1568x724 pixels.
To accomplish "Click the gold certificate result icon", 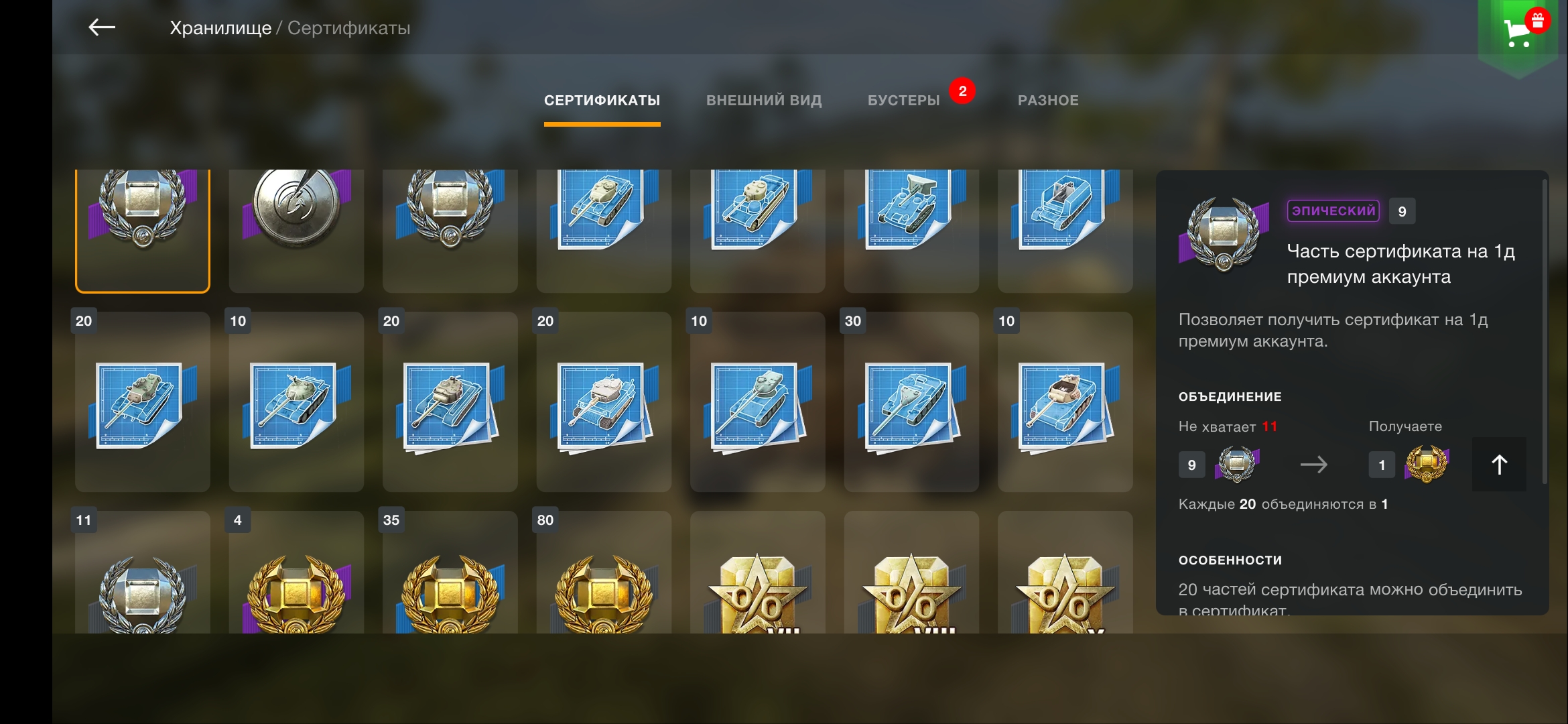I will (1427, 464).
